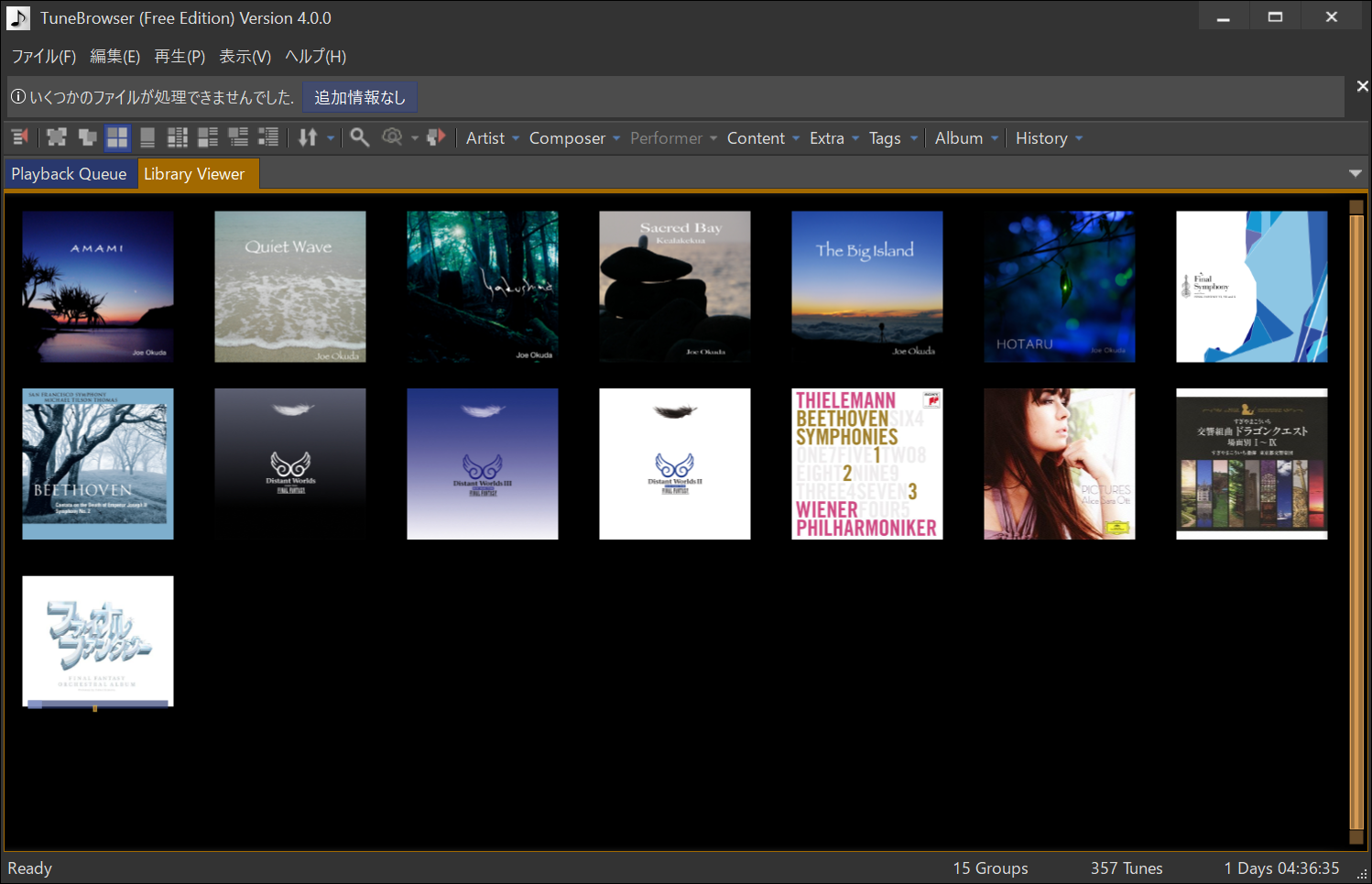
Task: Open the 編集(E) menu
Action: [x=115, y=57]
